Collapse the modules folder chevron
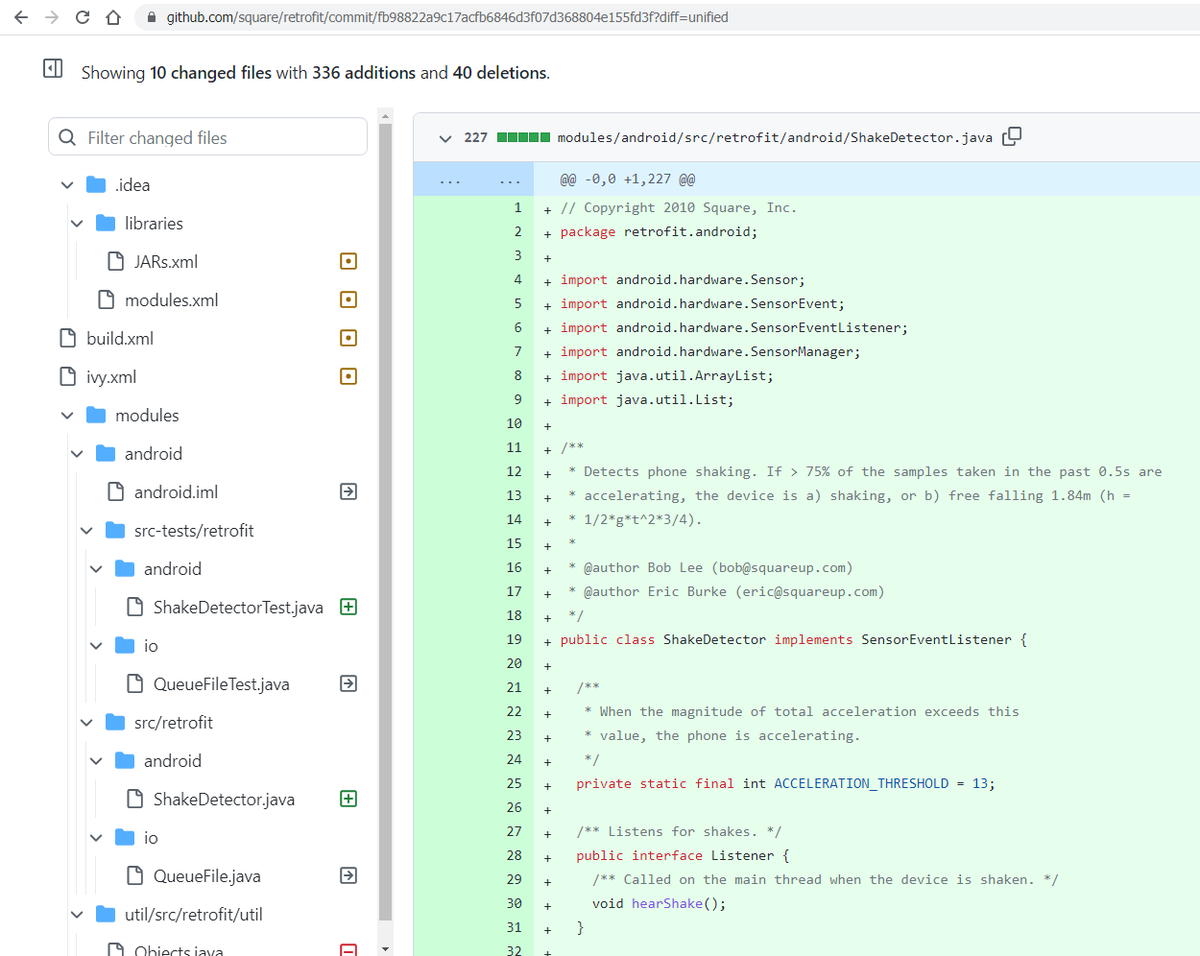This screenshot has width=1200, height=956. tap(67, 415)
